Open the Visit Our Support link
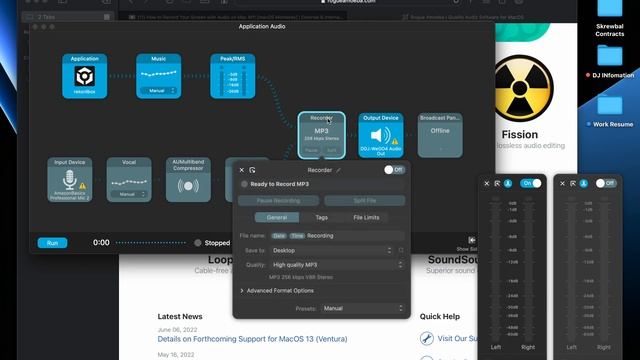 tap(457, 338)
